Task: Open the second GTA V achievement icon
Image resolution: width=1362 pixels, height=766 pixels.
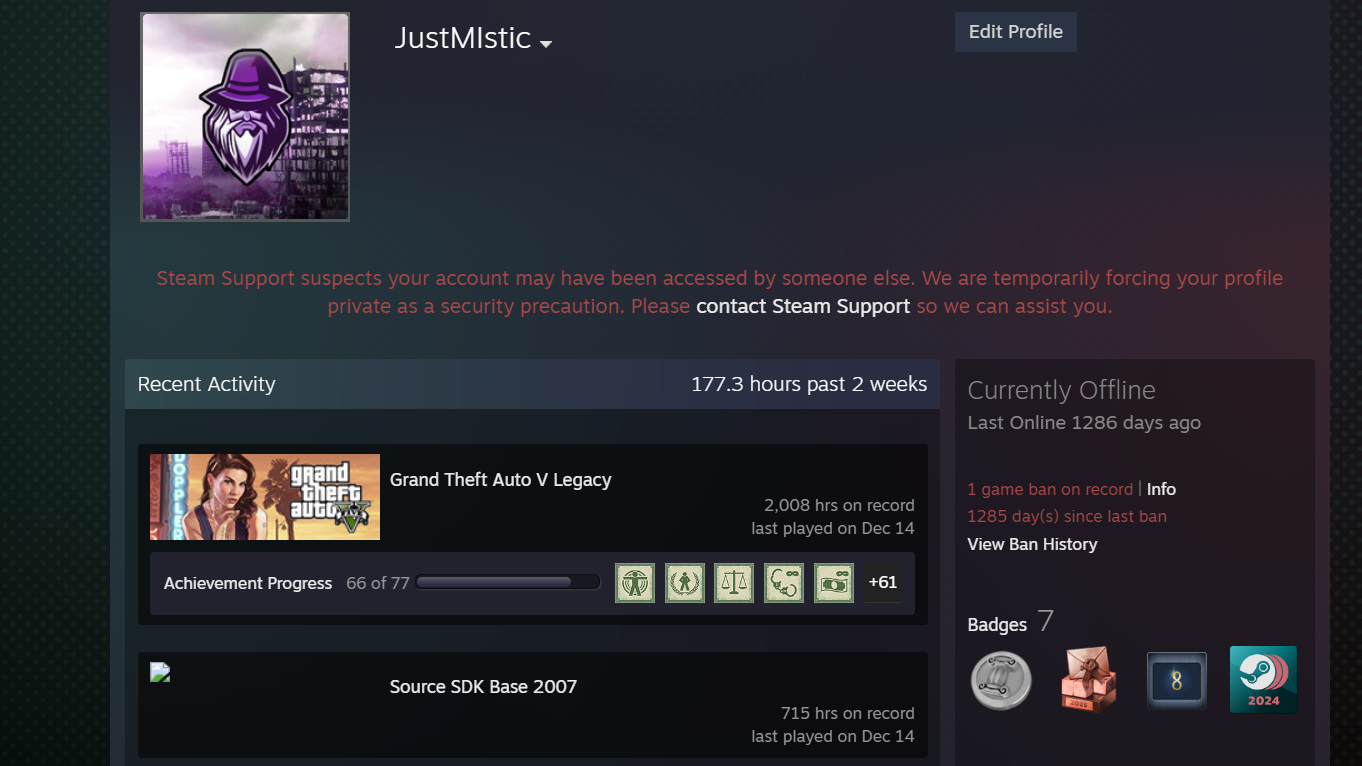Action: click(685, 583)
